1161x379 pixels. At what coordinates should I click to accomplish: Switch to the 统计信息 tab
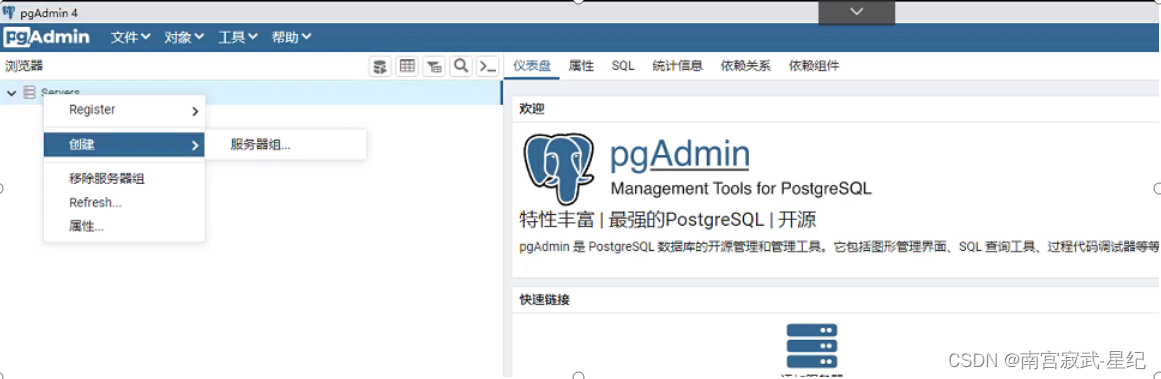(677, 66)
